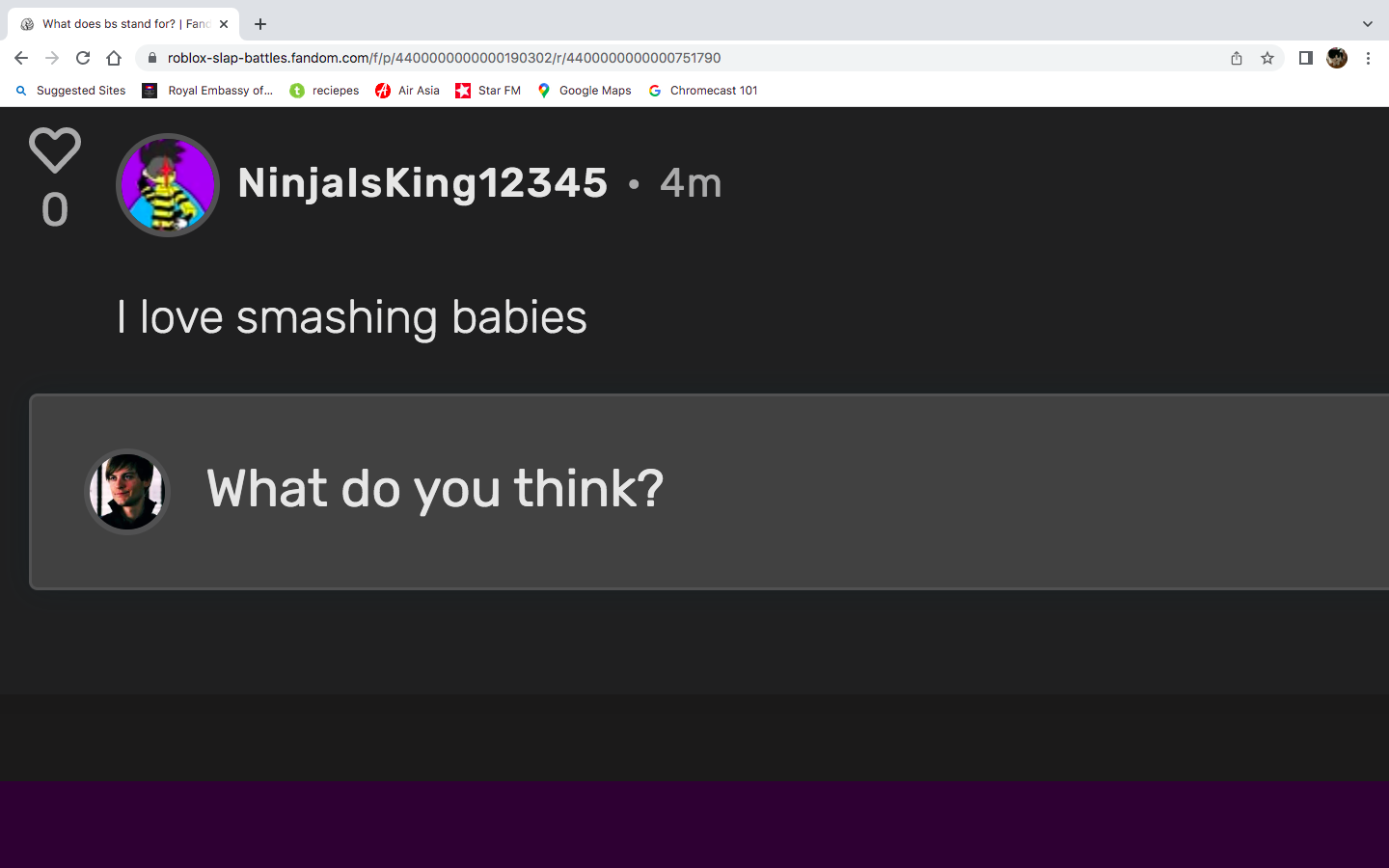Viewport: 1389px width, 868px height.
Task: Click the commenter avatar in reply box
Action: pyautogui.click(x=127, y=491)
